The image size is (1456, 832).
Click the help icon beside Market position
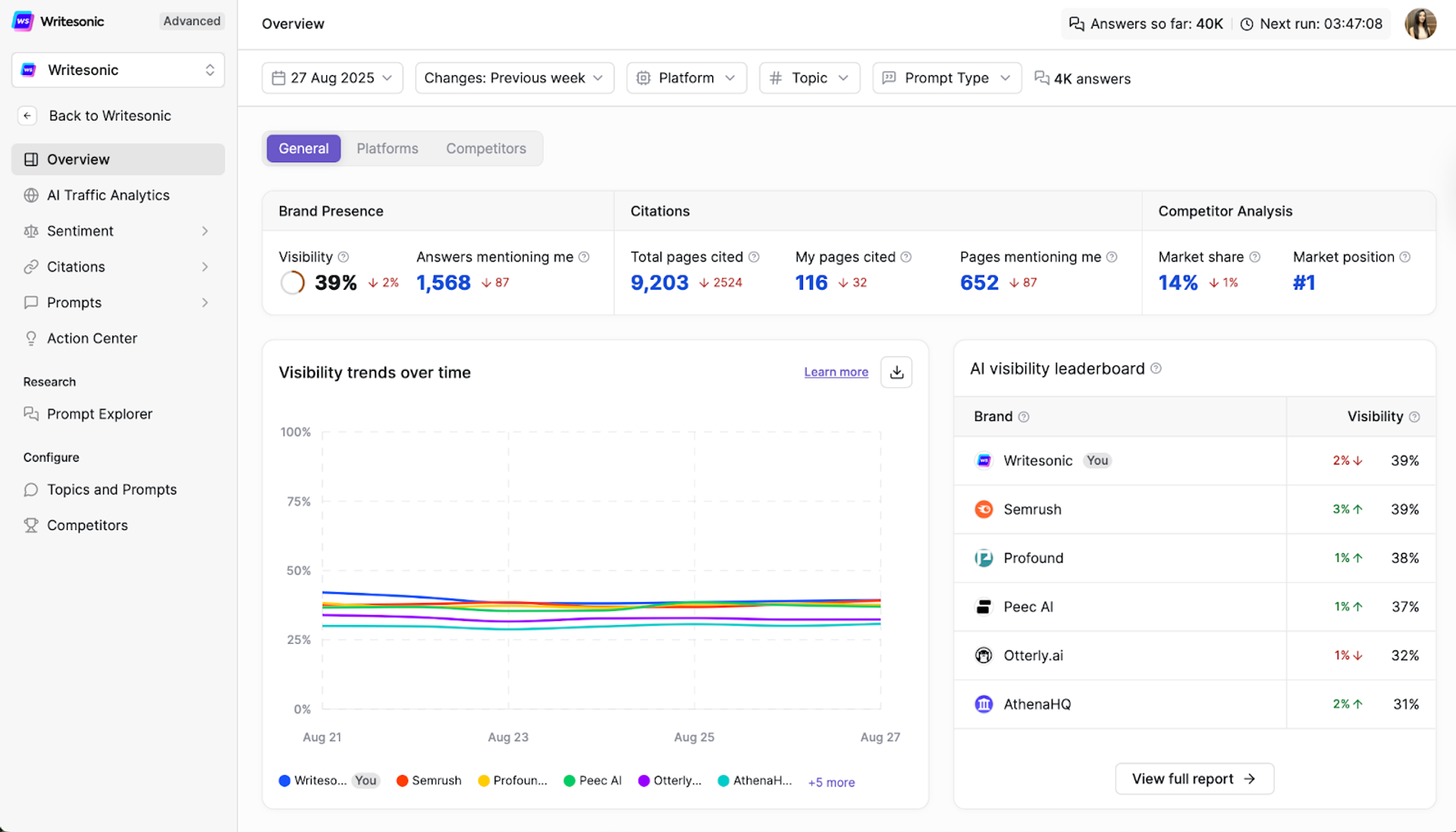pos(1405,257)
